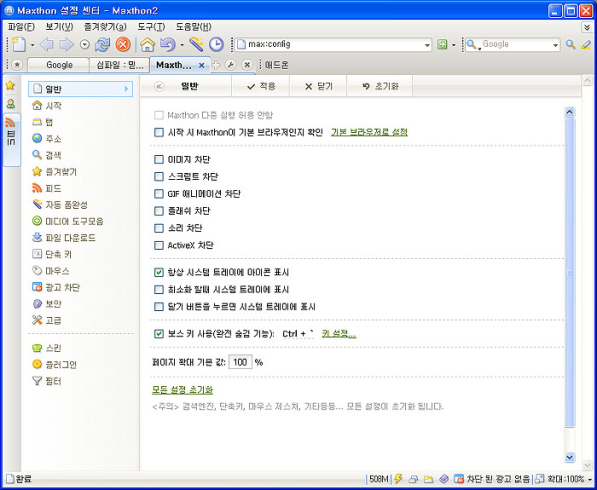Click the refresh page icon
The height and width of the screenshot is (490, 597).
[102, 45]
